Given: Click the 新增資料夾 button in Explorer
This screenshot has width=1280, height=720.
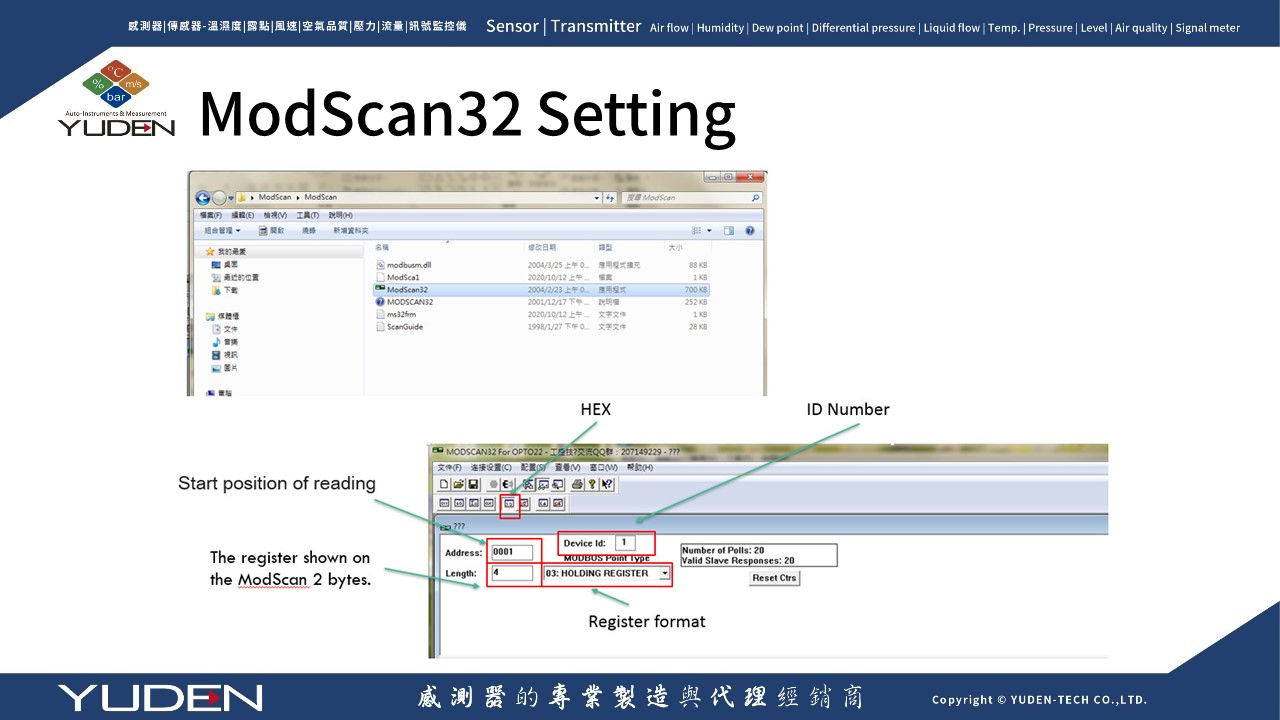Looking at the screenshot, I should point(351,230).
